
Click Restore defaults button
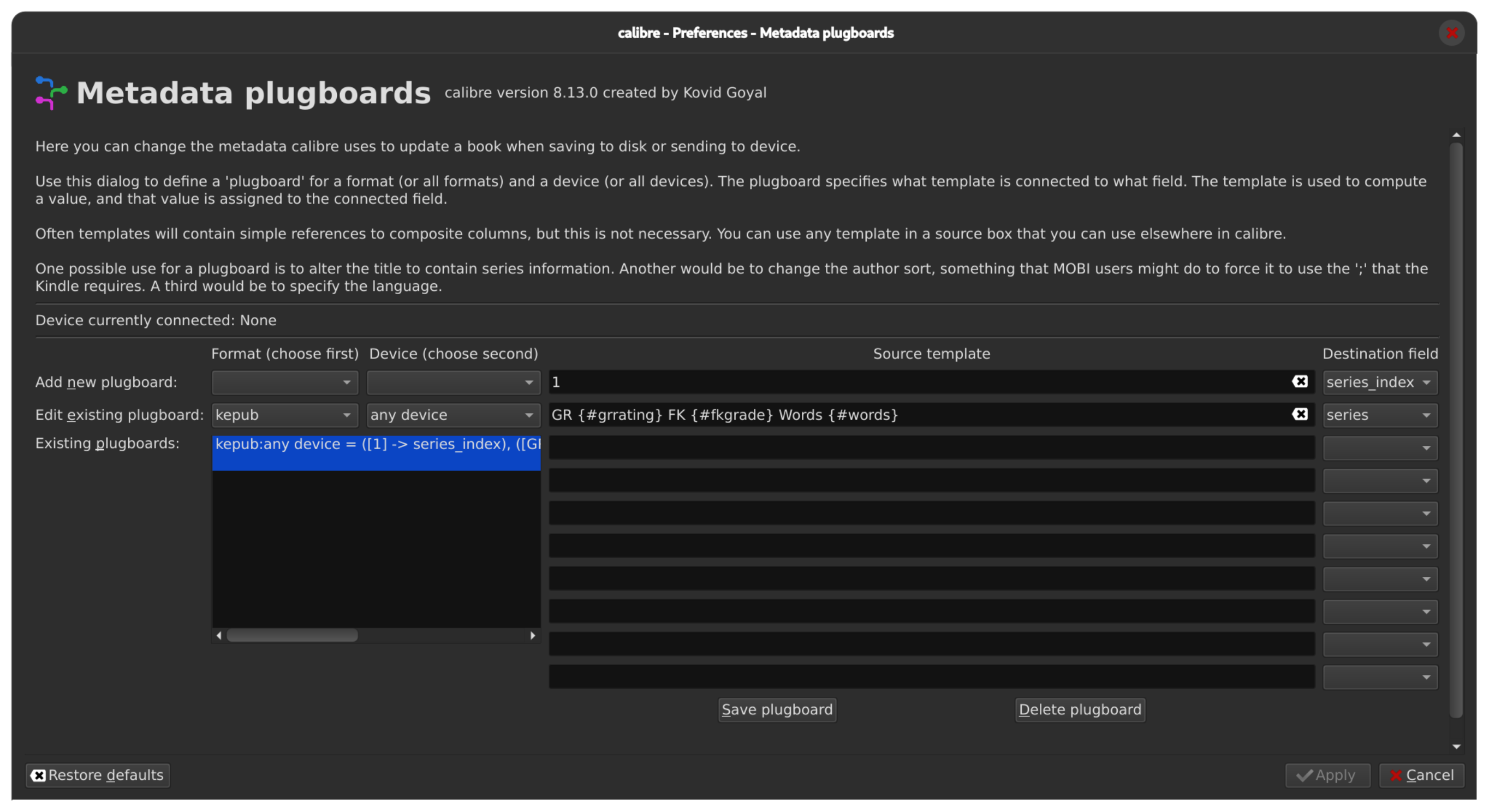[98, 775]
